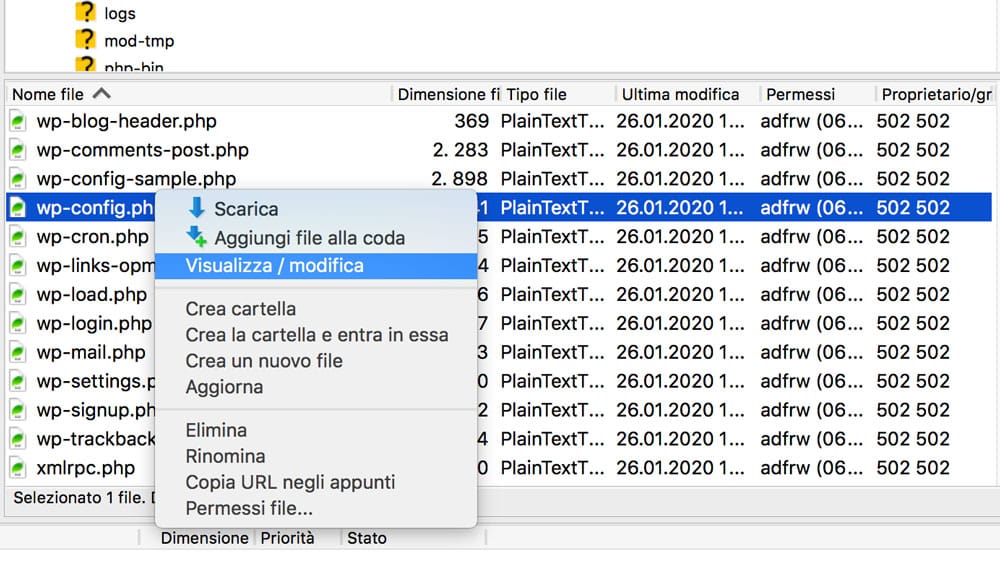
Task: Click the wp-links-opml file icon
Action: 18,266
